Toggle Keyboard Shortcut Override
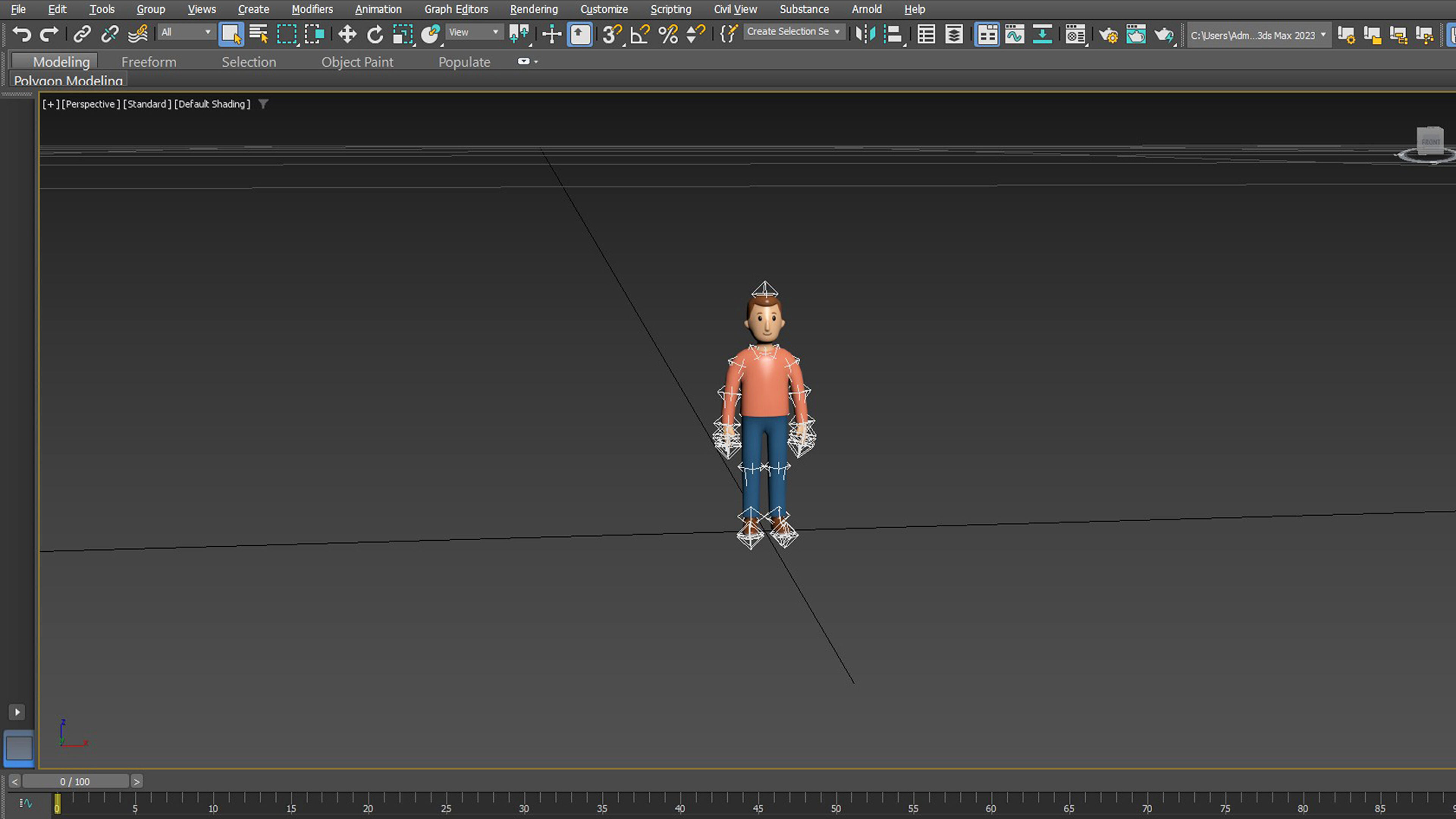 [x=580, y=35]
